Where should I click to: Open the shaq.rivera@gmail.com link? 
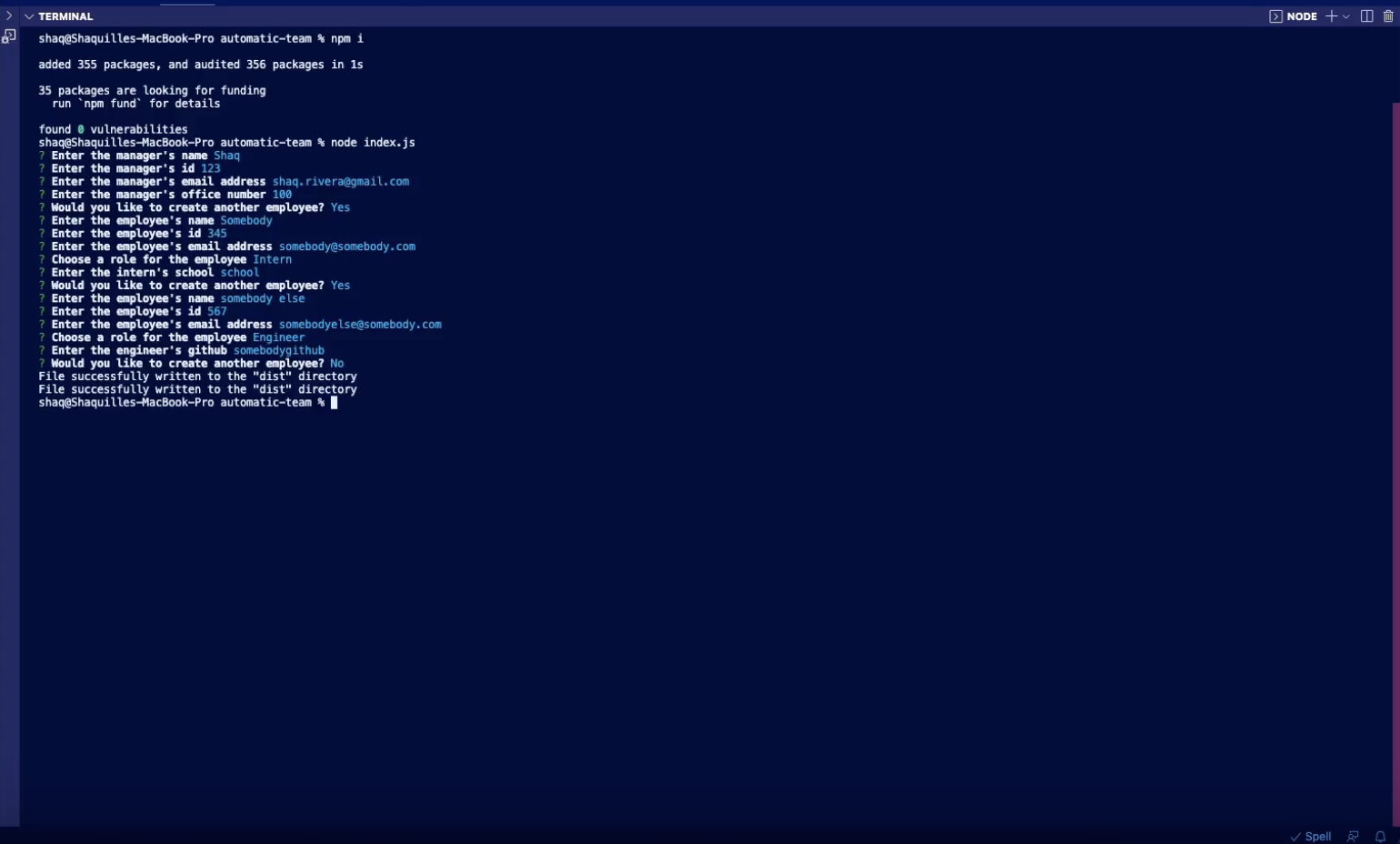[x=339, y=181]
